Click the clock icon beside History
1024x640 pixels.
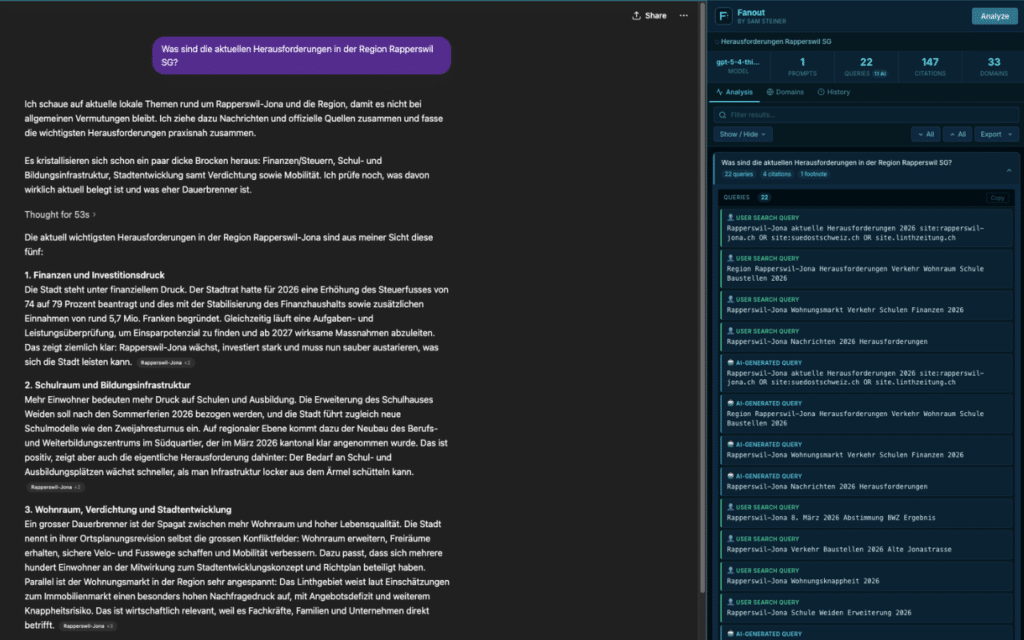pos(821,92)
